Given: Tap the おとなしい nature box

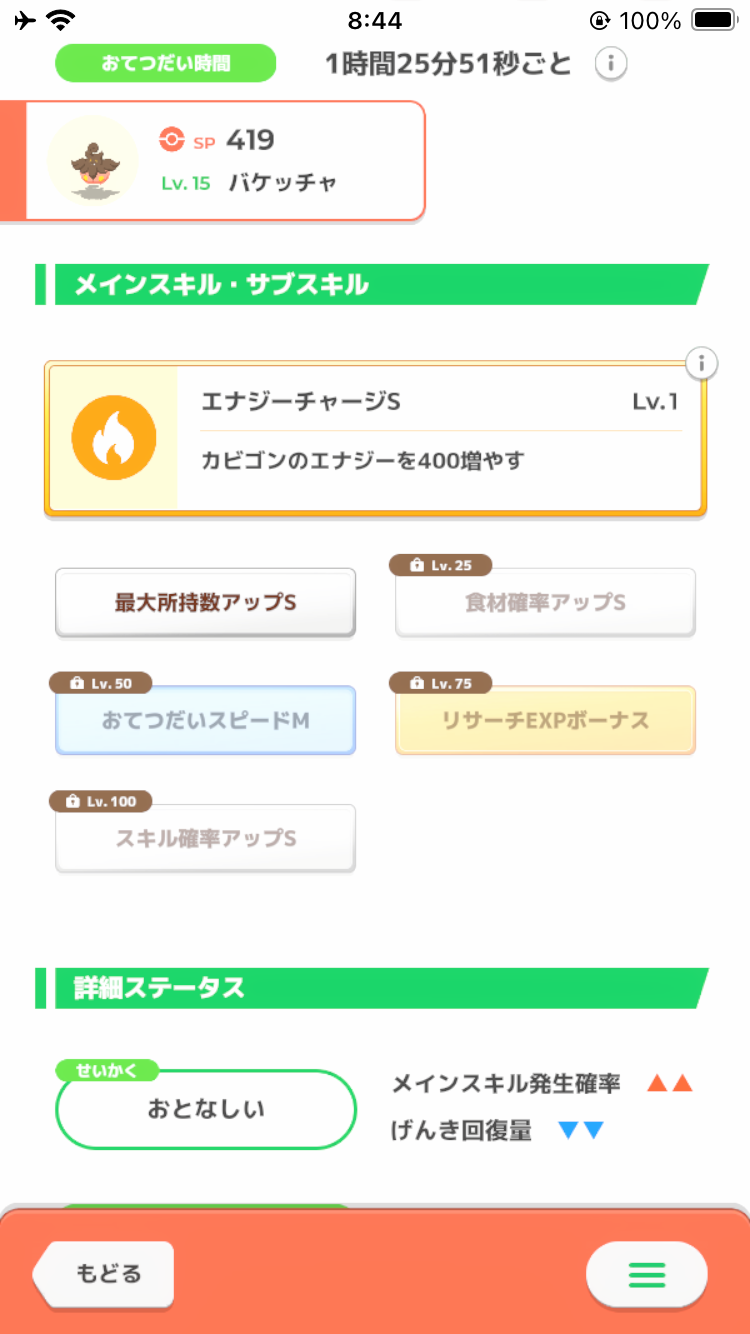Looking at the screenshot, I should click(206, 1110).
